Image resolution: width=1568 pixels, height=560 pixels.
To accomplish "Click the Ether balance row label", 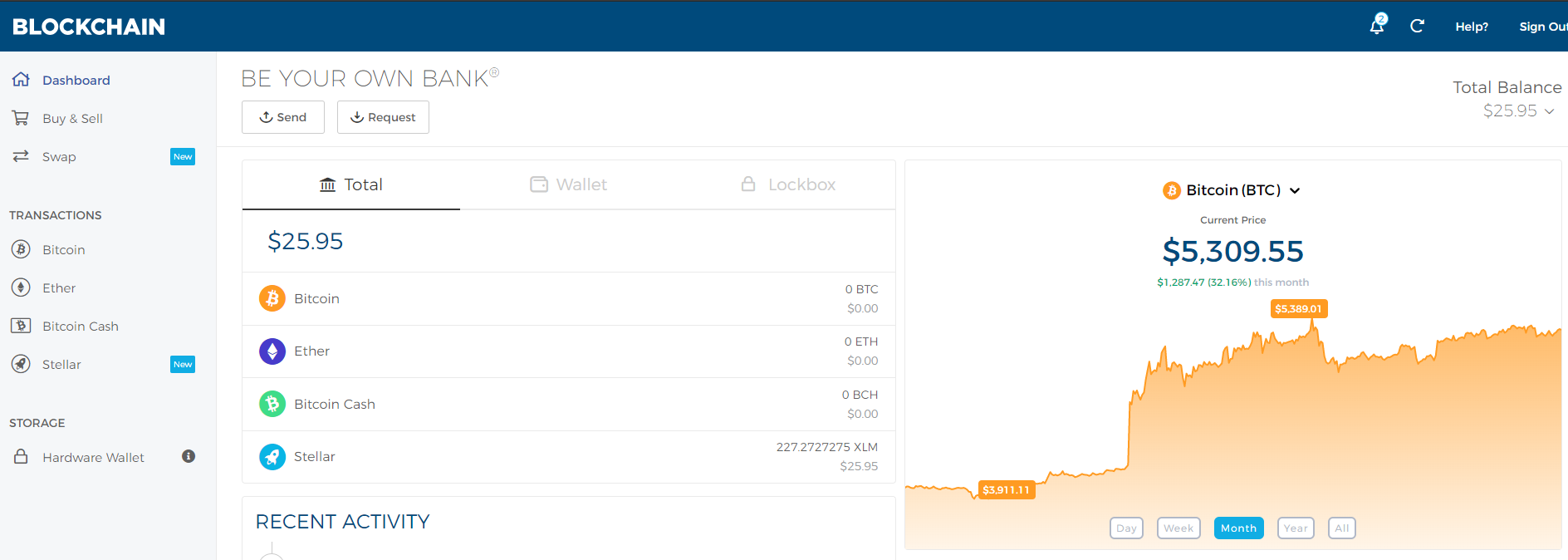I will 311,351.
